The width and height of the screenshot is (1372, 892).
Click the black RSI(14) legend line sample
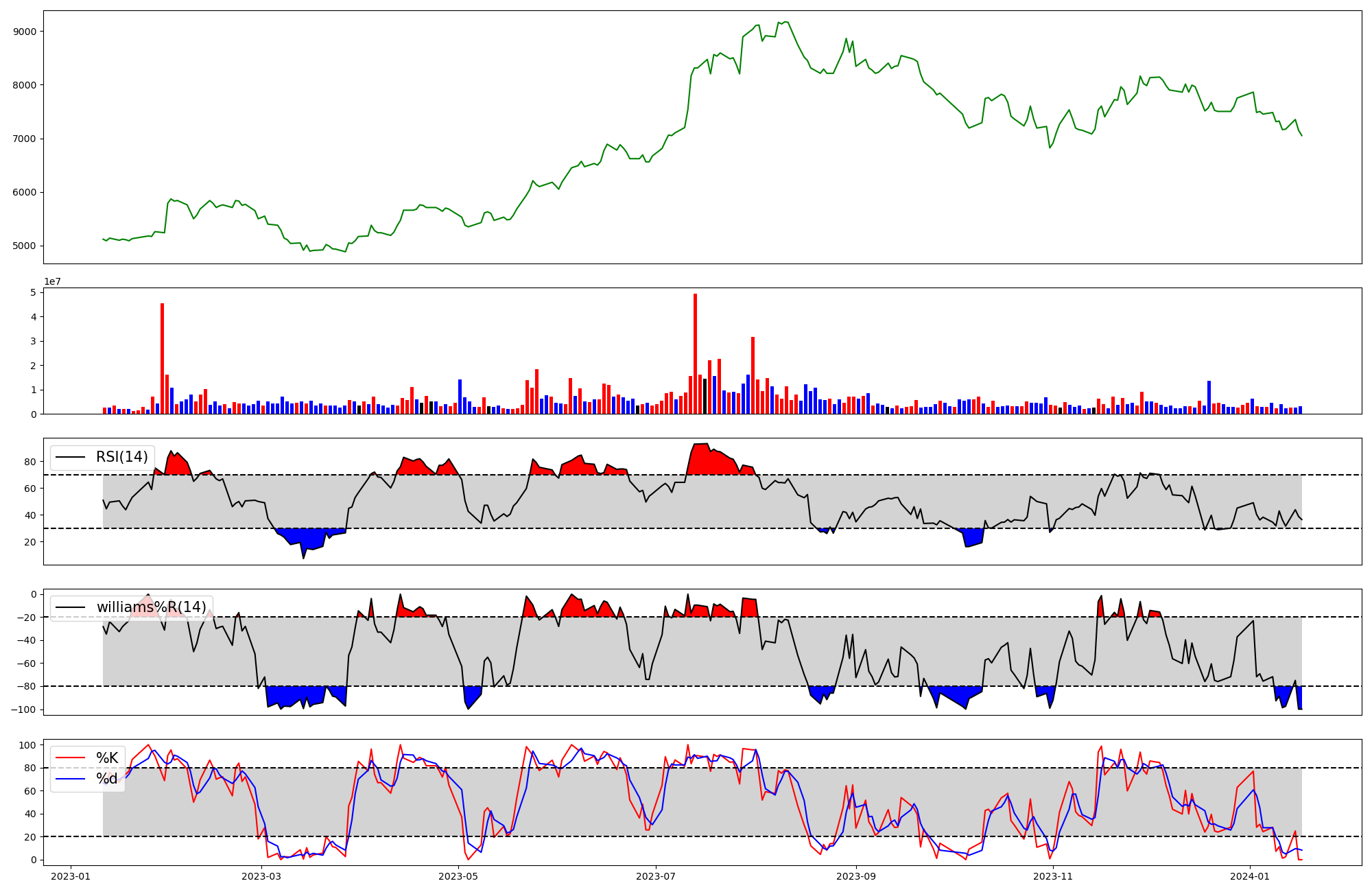[70, 457]
